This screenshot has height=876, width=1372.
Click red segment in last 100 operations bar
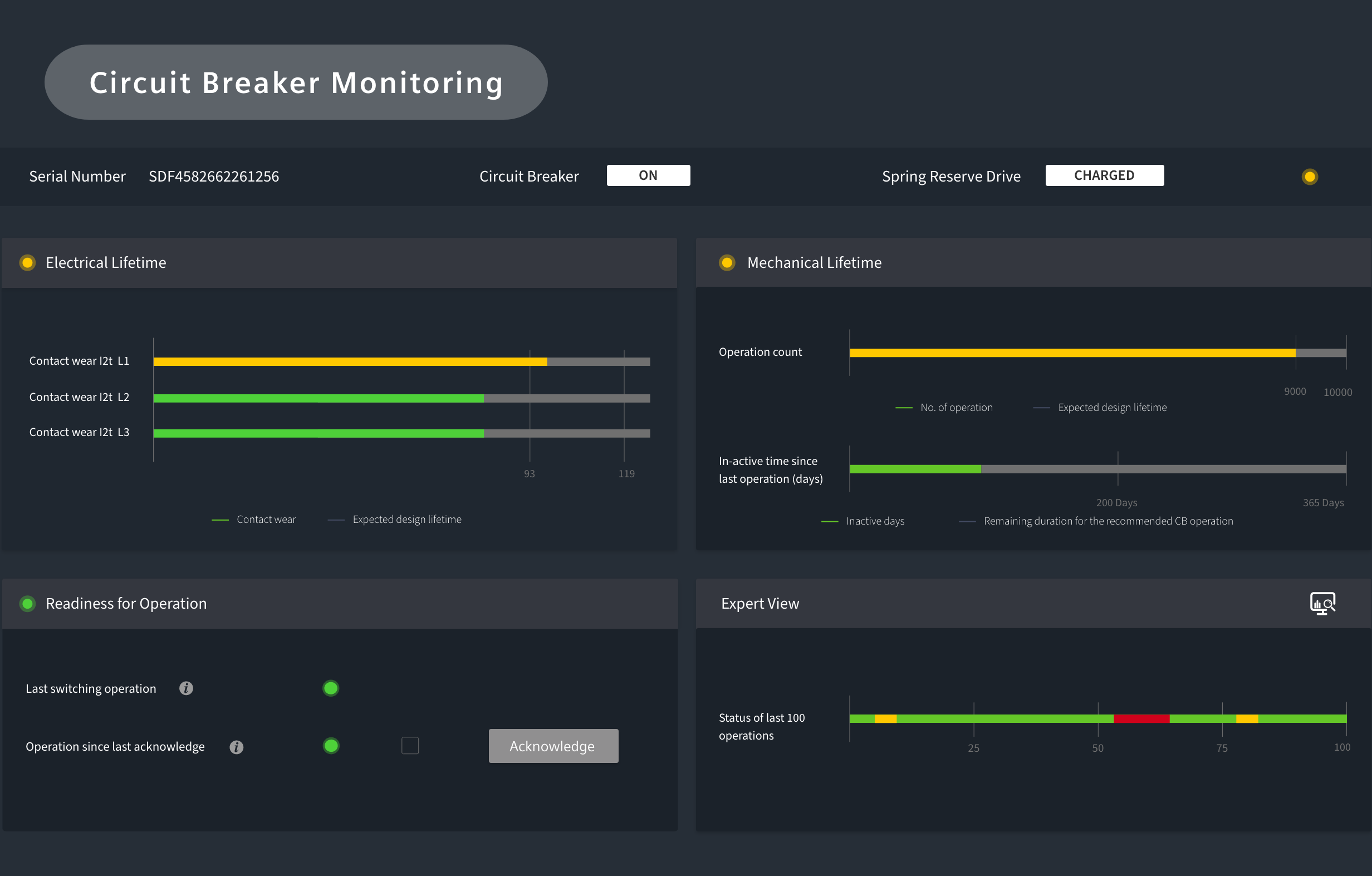tap(1141, 719)
